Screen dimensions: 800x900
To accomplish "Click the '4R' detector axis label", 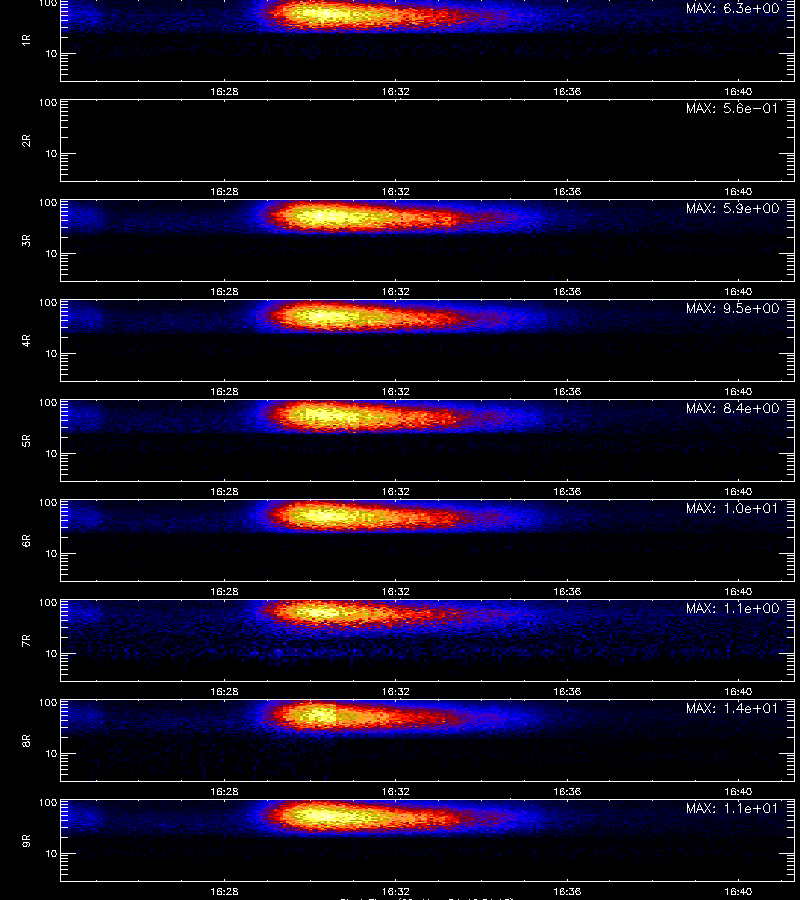I will [x=26, y=340].
